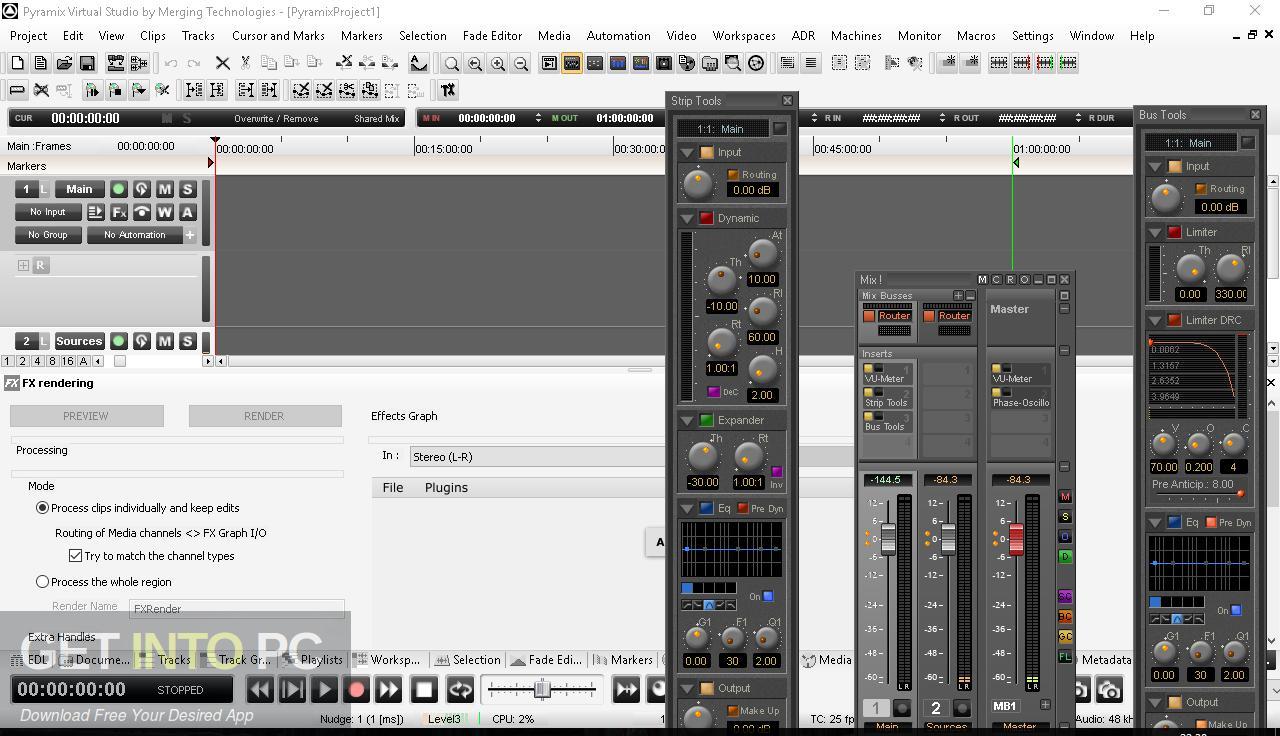The image size is (1280, 736).
Task: Collapse the Dynamic section in Strip Tools
Action: (687, 218)
